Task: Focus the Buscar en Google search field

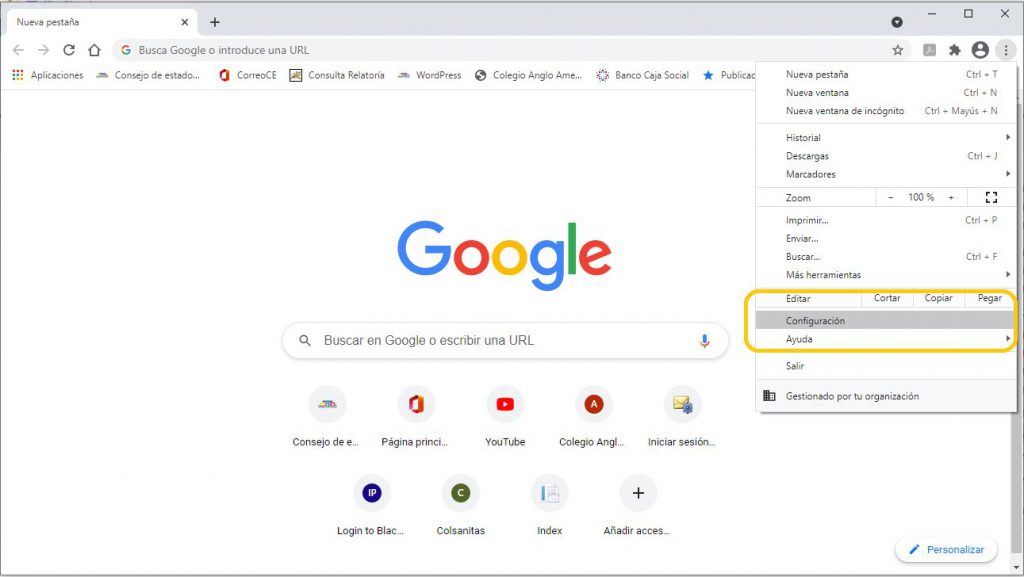Action: [x=505, y=341]
